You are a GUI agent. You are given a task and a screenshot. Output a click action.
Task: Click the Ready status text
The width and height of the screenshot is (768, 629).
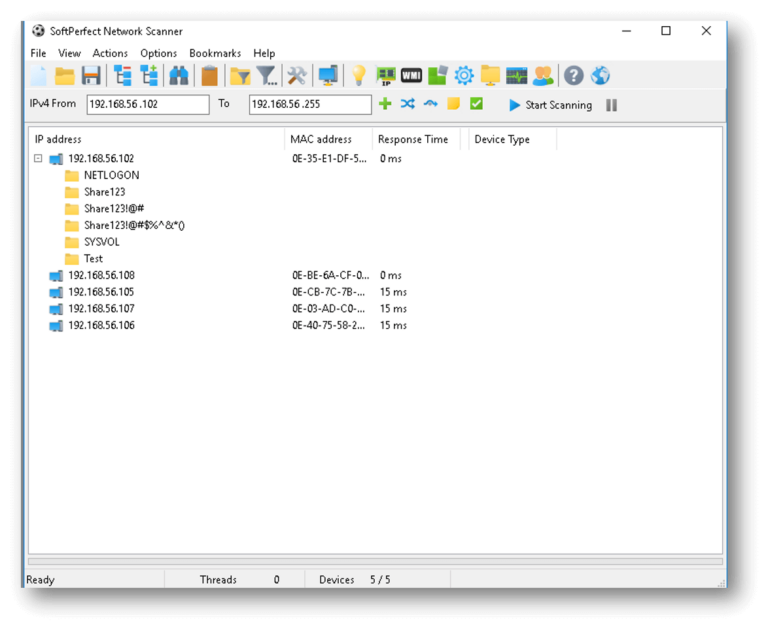[40, 580]
